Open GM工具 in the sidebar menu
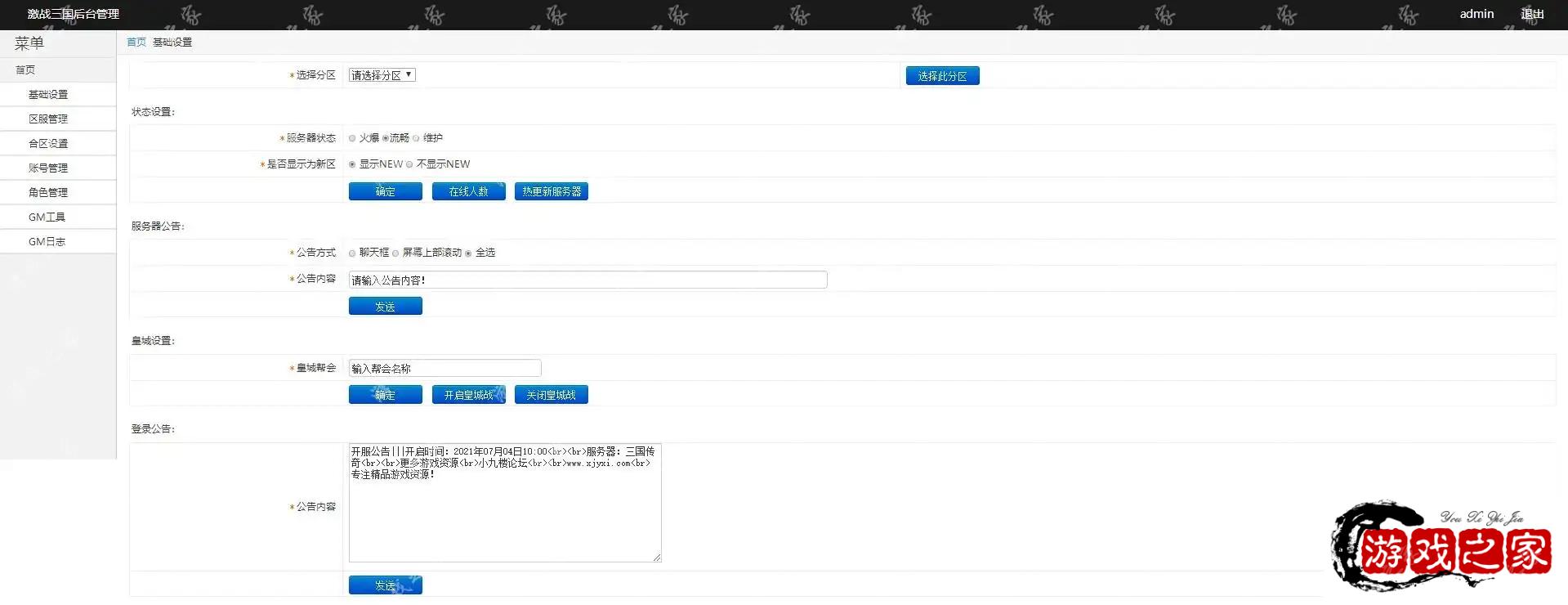 (47, 217)
